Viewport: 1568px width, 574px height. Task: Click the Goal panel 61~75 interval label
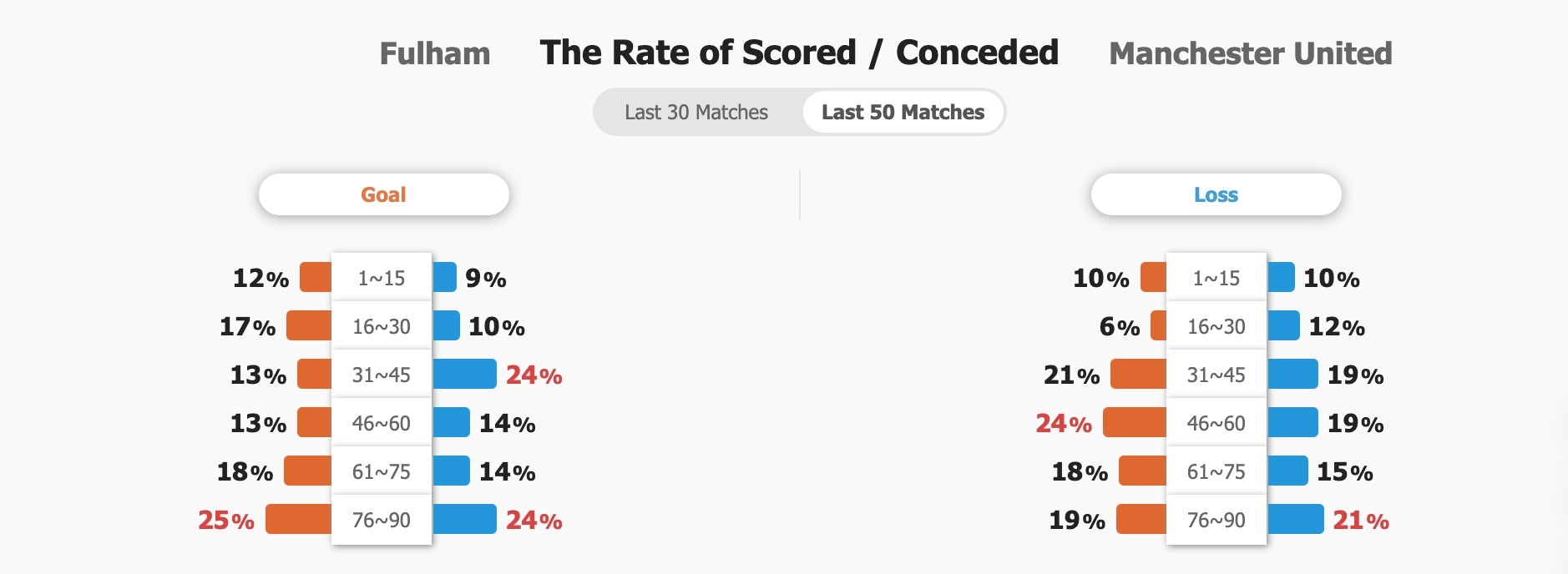[x=382, y=471]
